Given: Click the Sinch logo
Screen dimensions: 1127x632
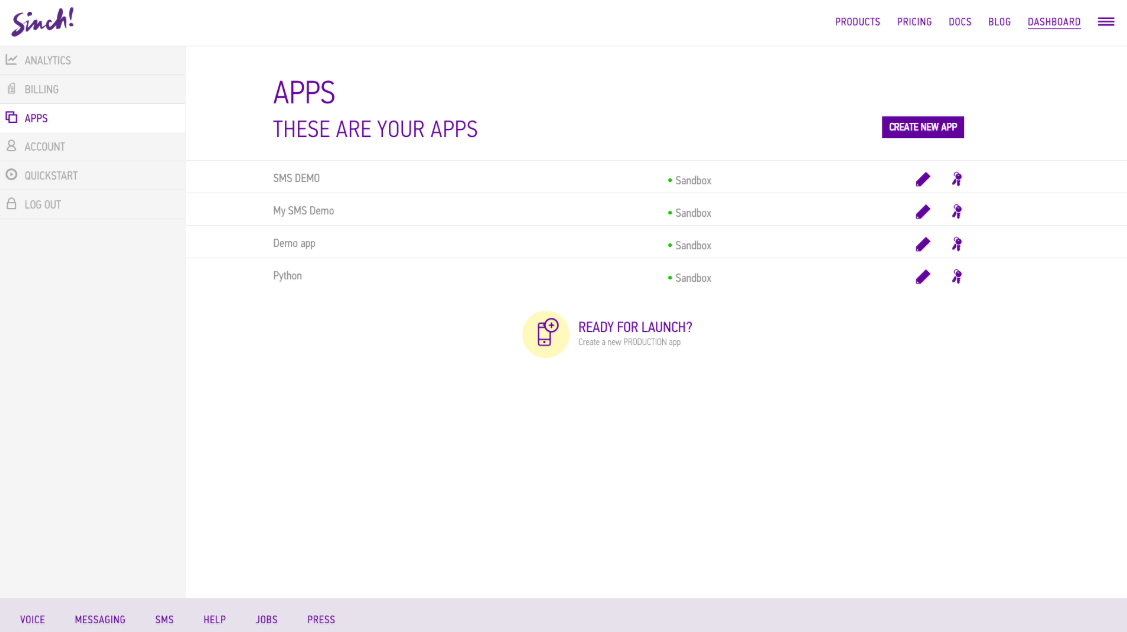Looking at the screenshot, I should point(43,22).
